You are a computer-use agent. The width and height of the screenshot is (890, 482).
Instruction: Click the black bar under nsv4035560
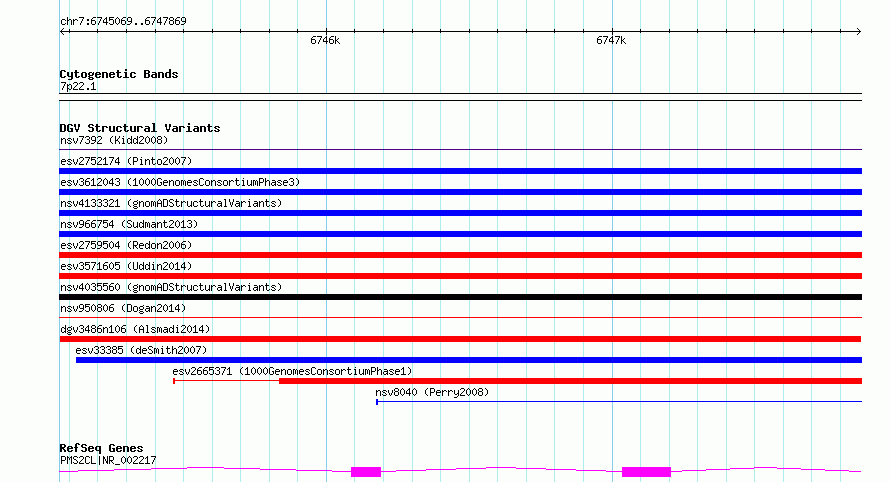point(460,297)
